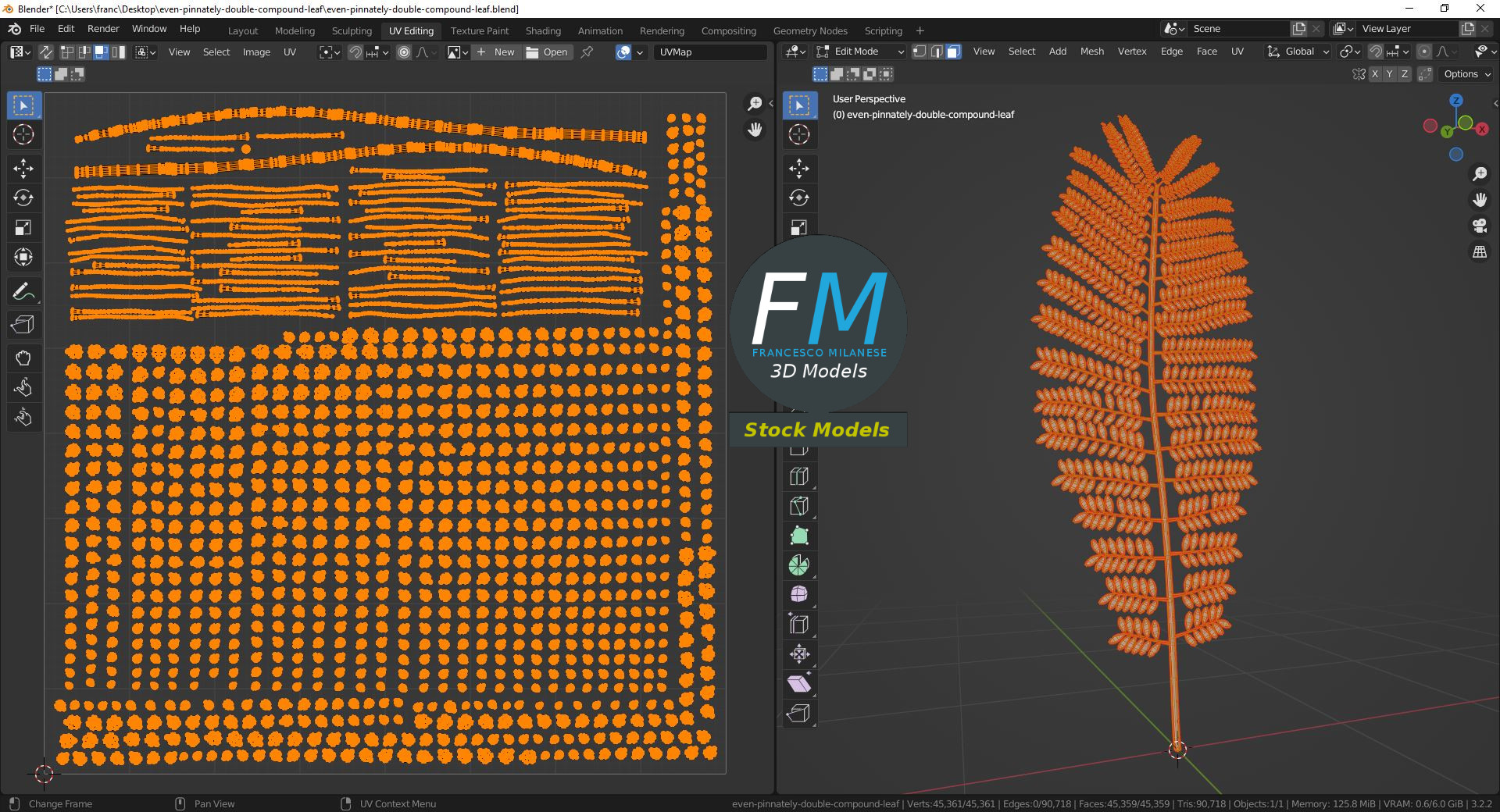The image size is (1500, 812).
Task: Select the Edge Slide tool
Action: coord(799,625)
